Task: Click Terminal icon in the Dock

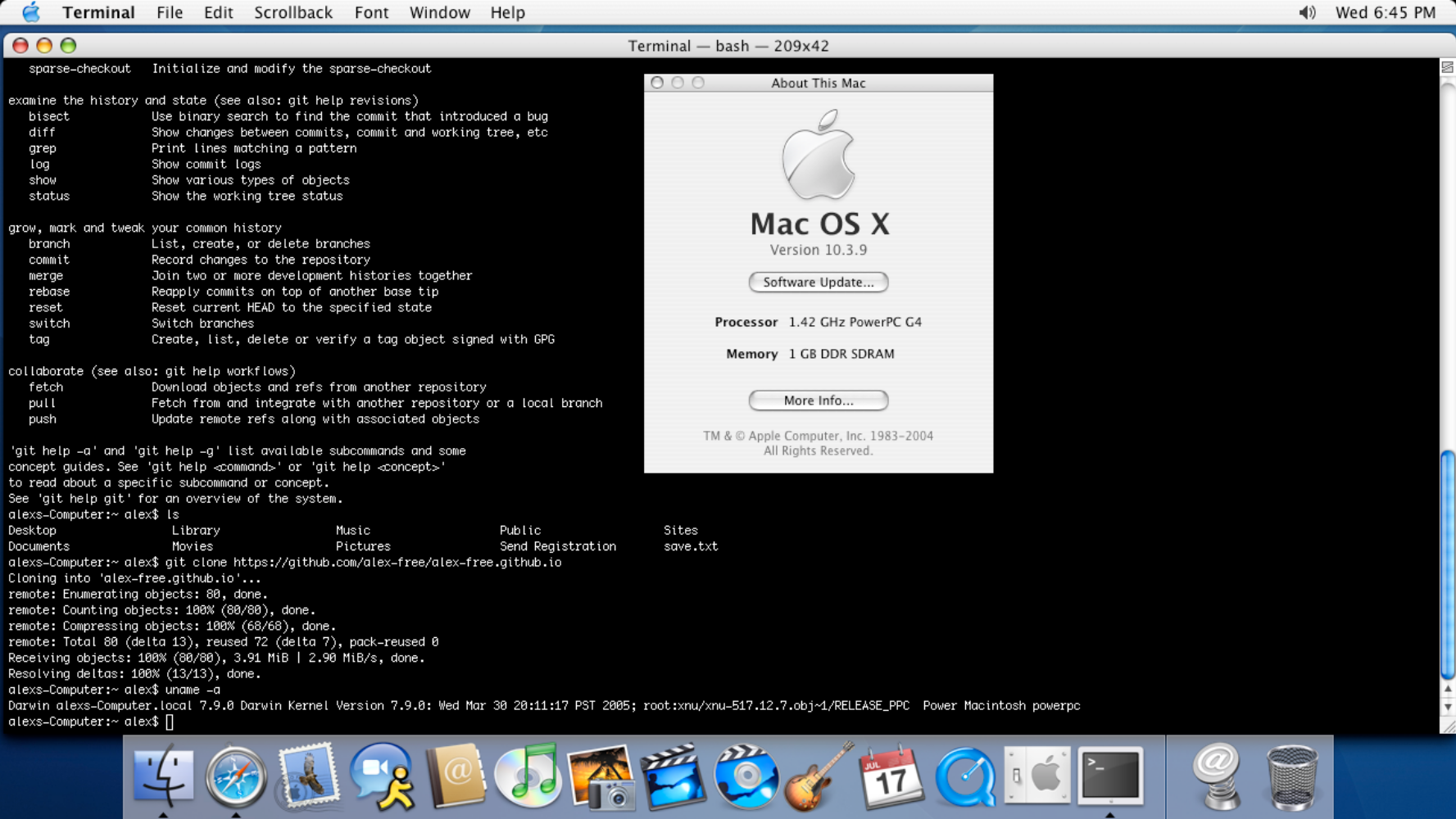Action: (1110, 776)
